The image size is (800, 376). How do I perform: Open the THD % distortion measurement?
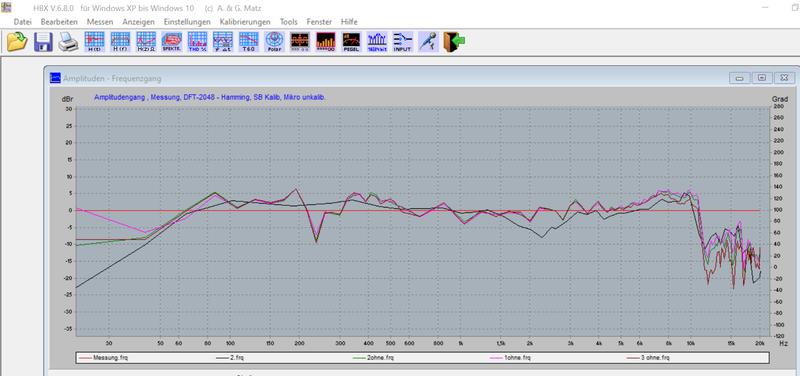pos(197,41)
